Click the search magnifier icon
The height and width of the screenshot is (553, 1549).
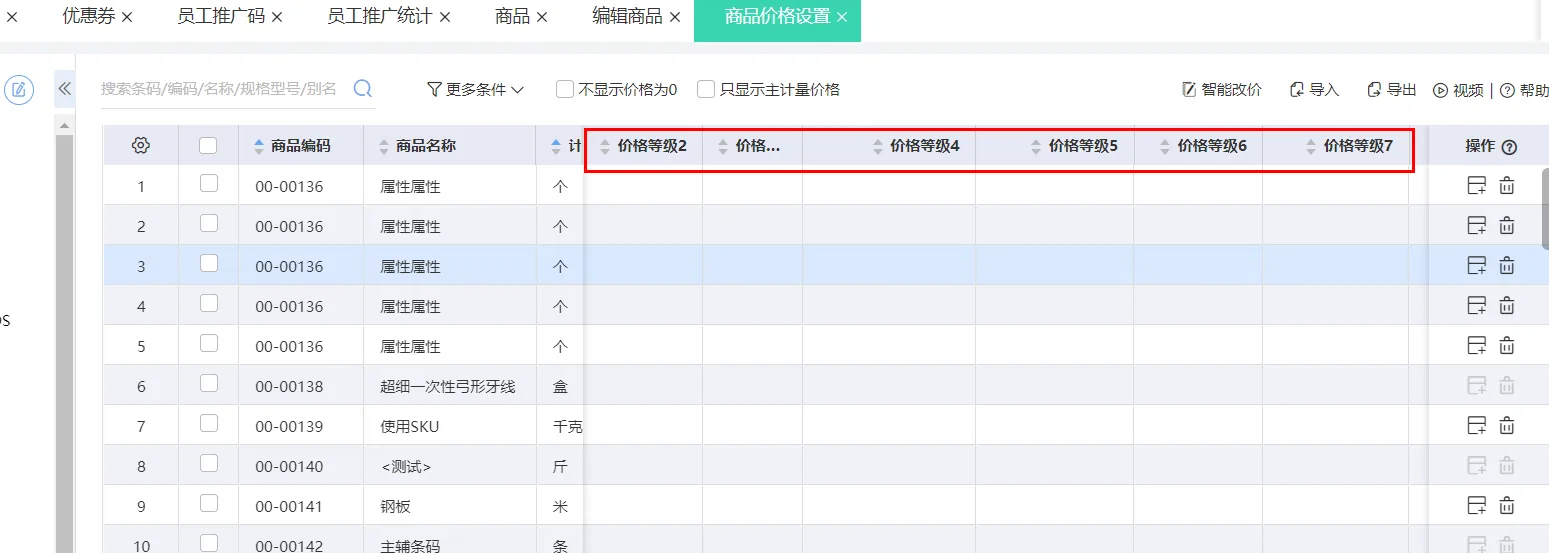[x=363, y=89]
